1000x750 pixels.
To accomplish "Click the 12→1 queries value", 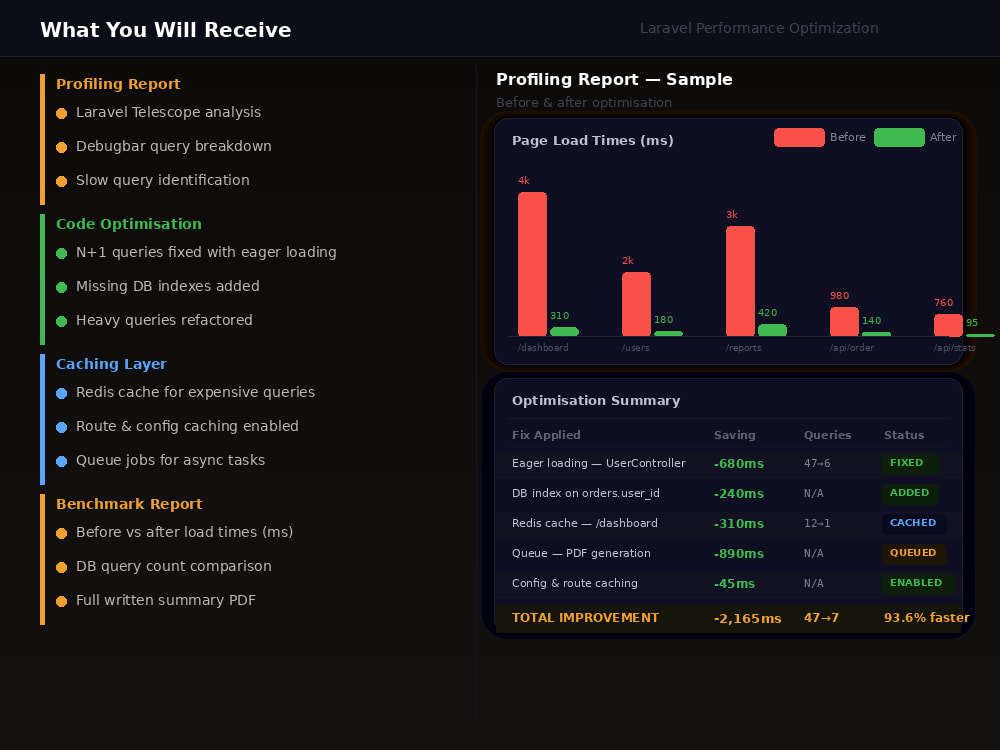I will pyautogui.click(x=817, y=523).
